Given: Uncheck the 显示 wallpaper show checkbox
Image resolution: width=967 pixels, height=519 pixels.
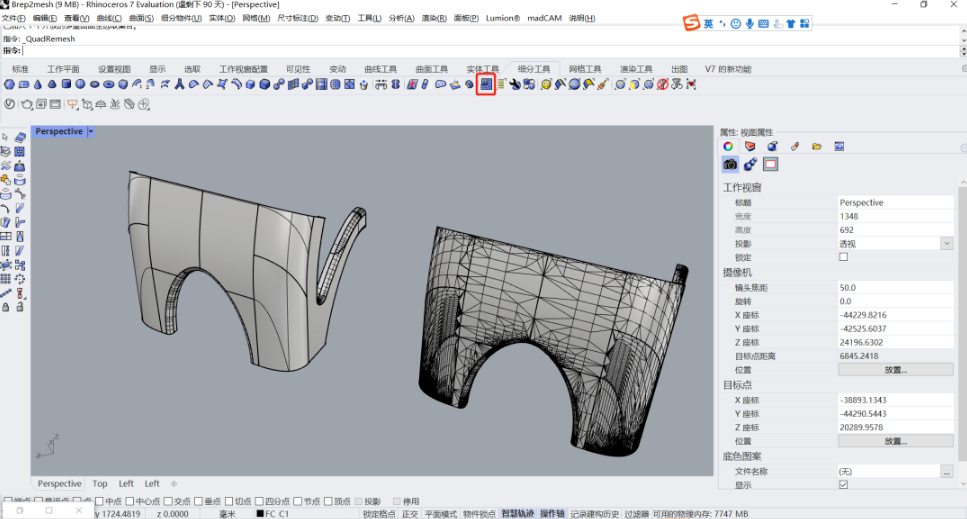Looking at the screenshot, I should tap(843, 484).
